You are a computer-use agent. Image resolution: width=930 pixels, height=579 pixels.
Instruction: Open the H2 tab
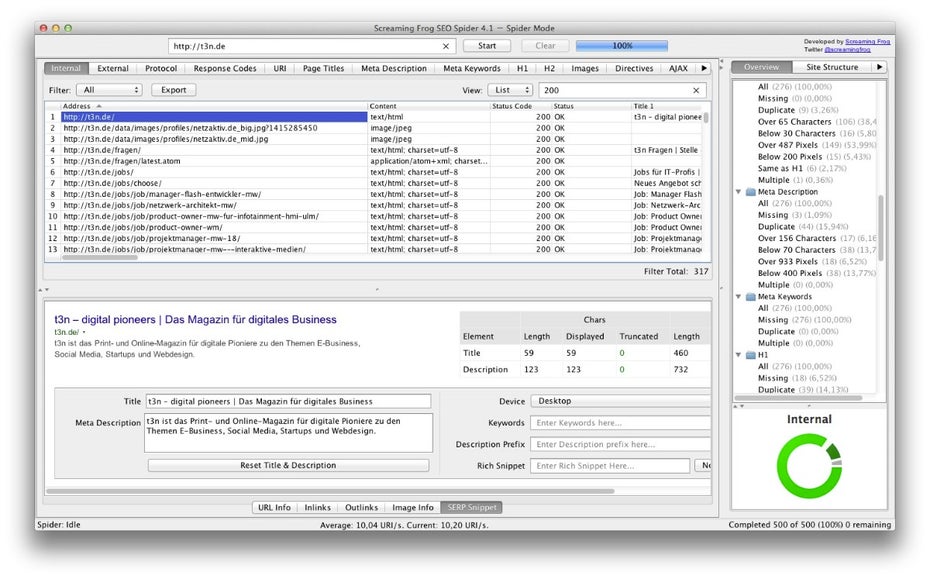pyautogui.click(x=550, y=68)
